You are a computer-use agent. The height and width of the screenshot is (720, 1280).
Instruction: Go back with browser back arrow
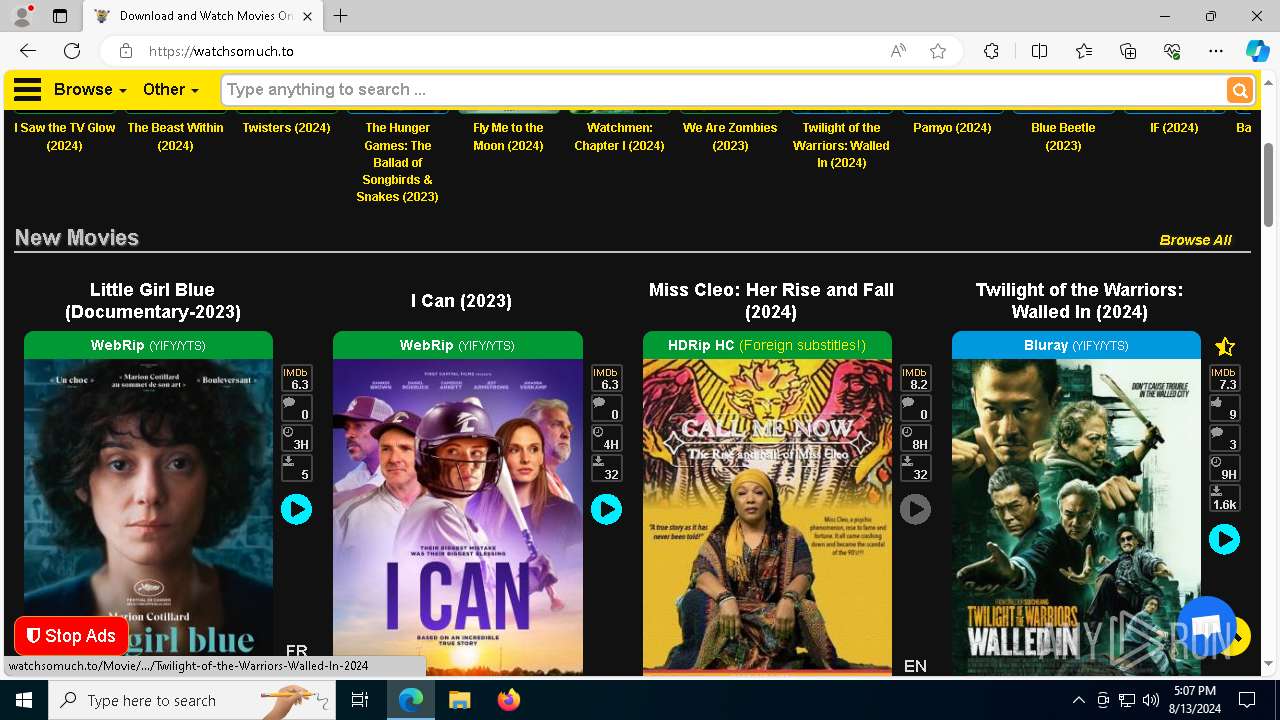pyautogui.click(x=28, y=51)
